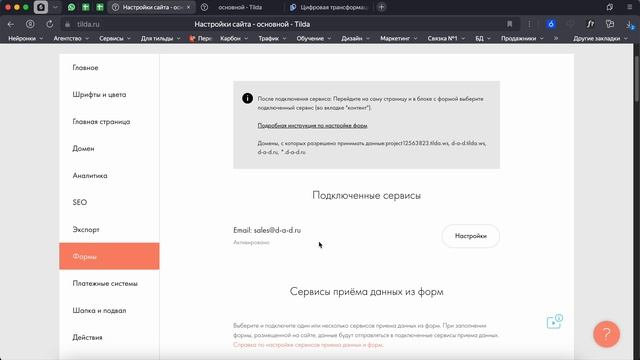The height and width of the screenshot is (360, 640).
Task: Open 'Подробная инструкция по настройке форм' link
Action: coord(312,126)
